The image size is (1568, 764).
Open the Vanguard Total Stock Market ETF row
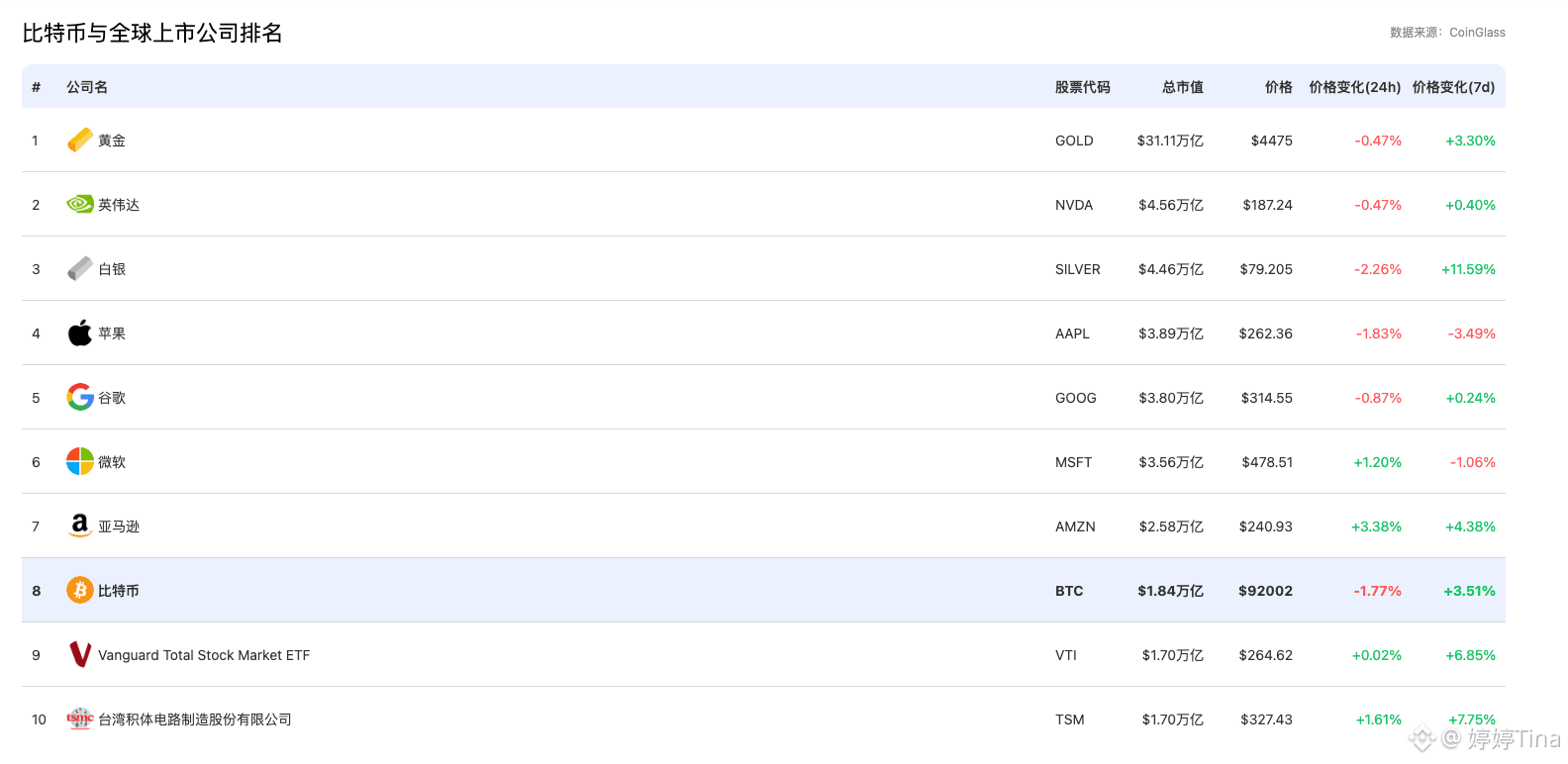tap(204, 655)
